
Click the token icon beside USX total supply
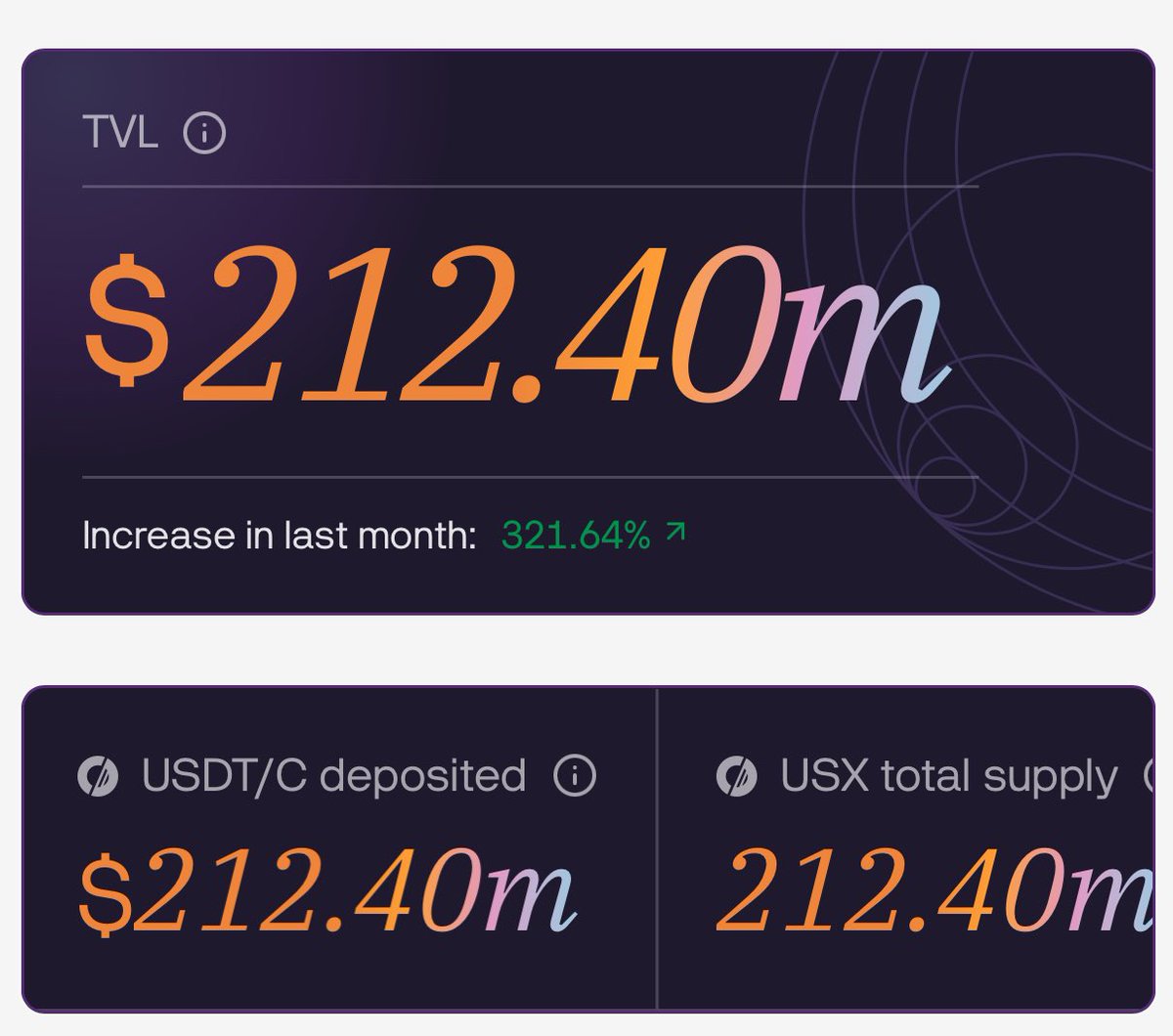[x=736, y=777]
